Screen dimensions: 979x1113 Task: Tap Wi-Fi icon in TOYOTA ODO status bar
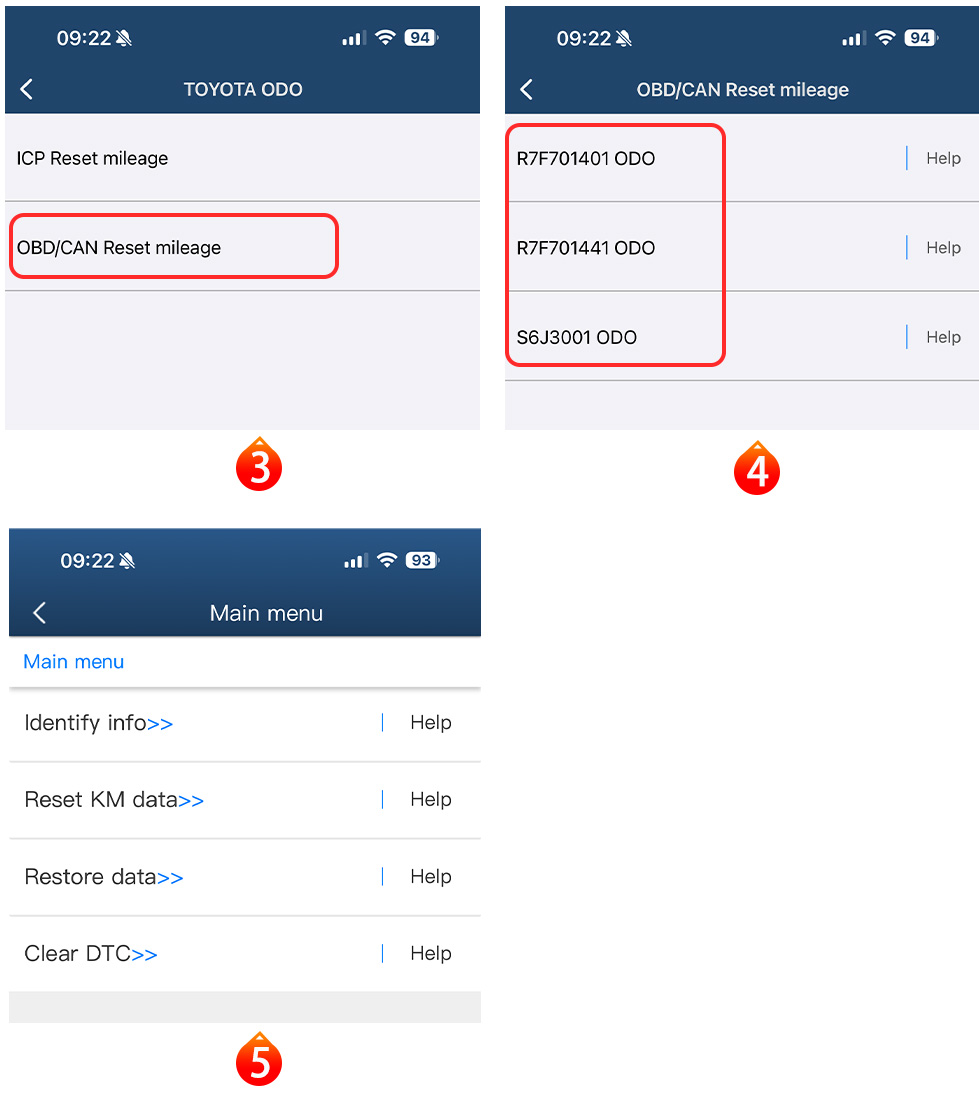(x=385, y=38)
